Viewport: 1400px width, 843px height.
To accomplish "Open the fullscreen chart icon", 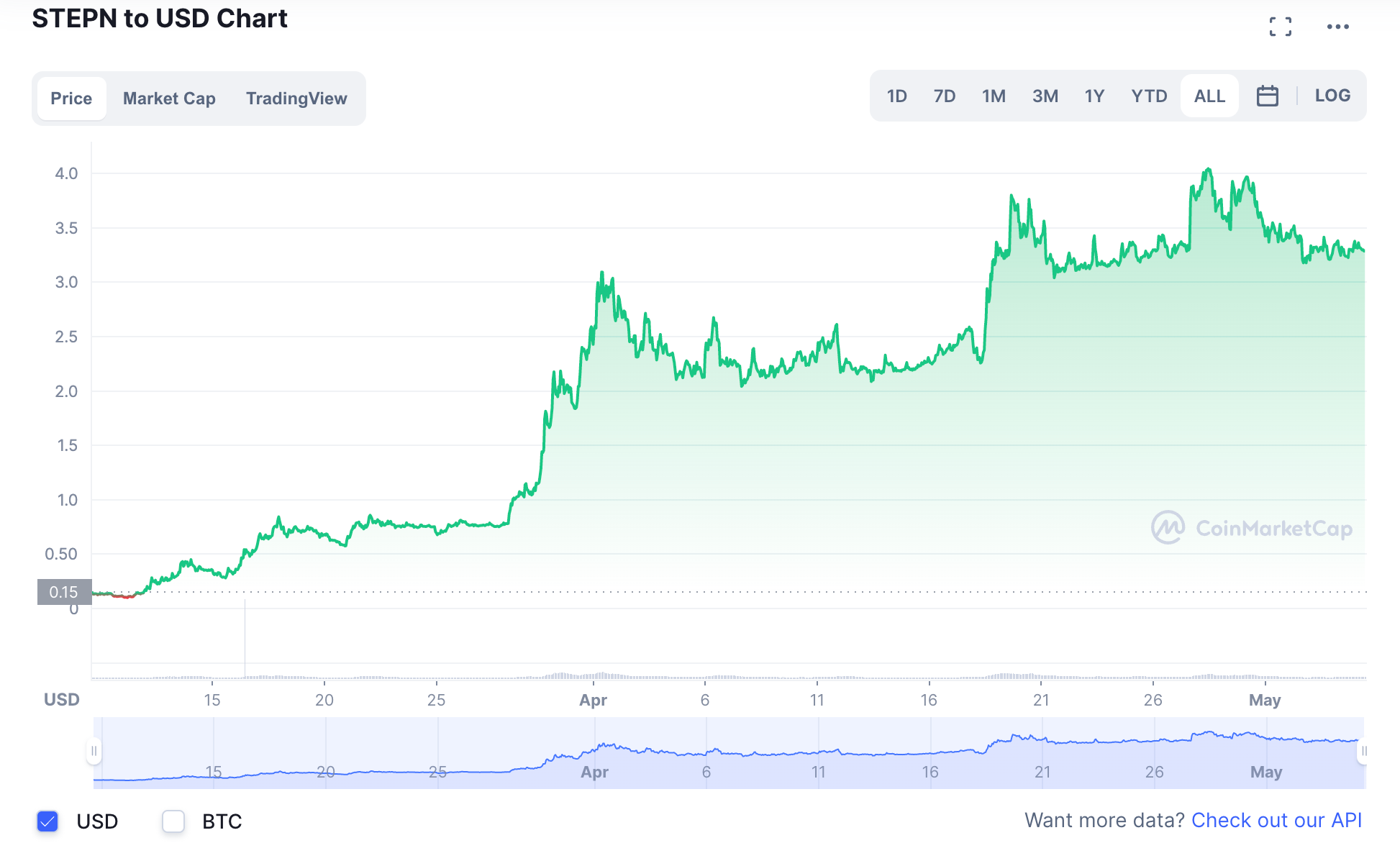I will click(x=1280, y=27).
